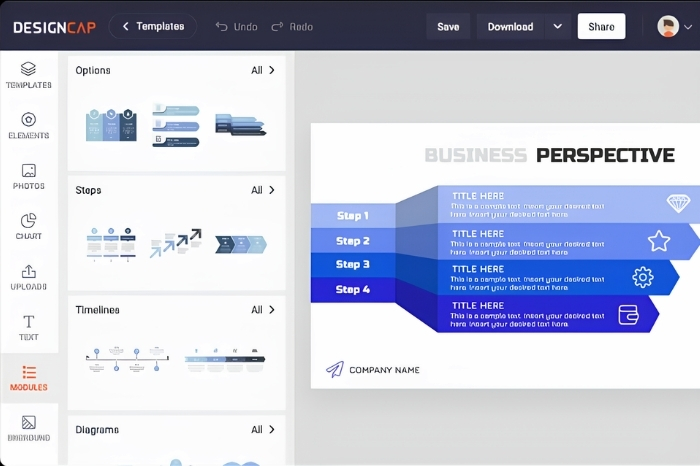The width and height of the screenshot is (700, 466).
Task: Download the design
Action: 510,27
